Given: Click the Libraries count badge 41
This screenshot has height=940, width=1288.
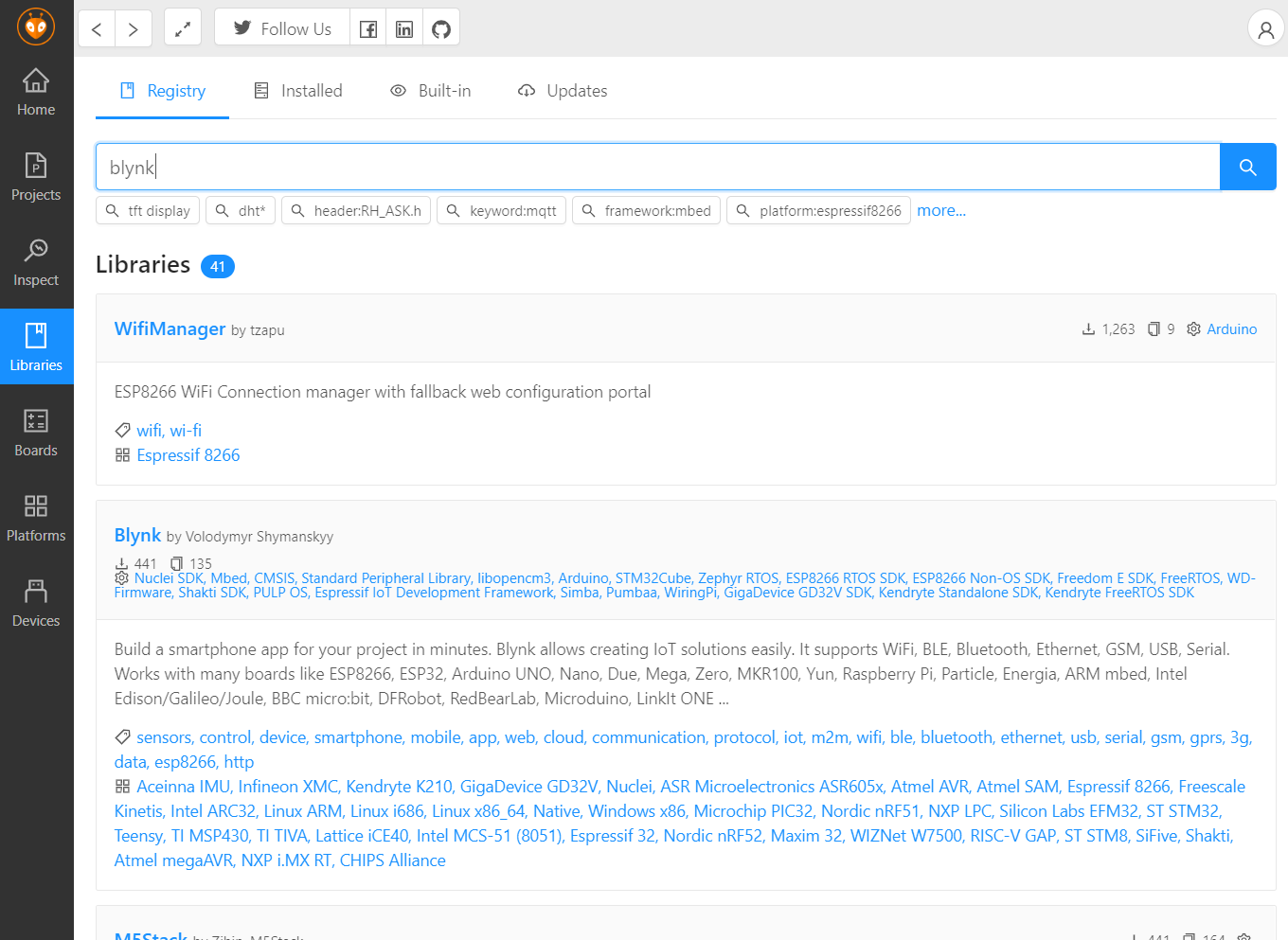Looking at the screenshot, I should [x=218, y=267].
